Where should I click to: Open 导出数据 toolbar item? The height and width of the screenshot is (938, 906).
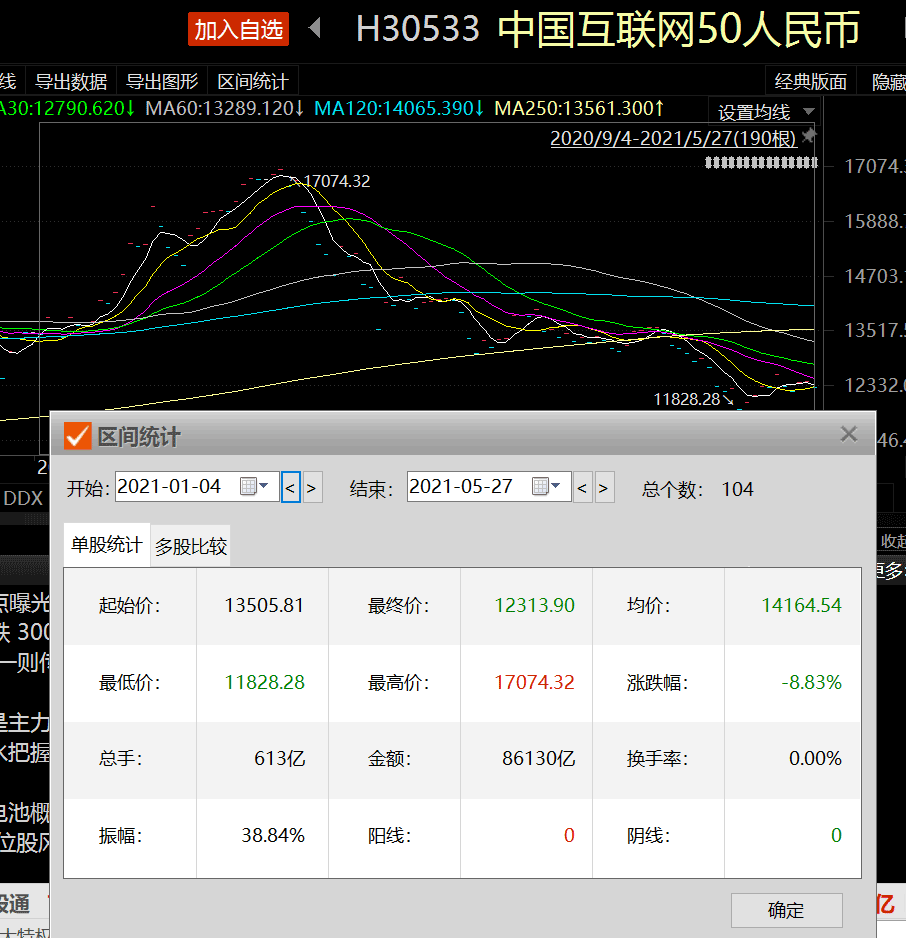pos(71,81)
